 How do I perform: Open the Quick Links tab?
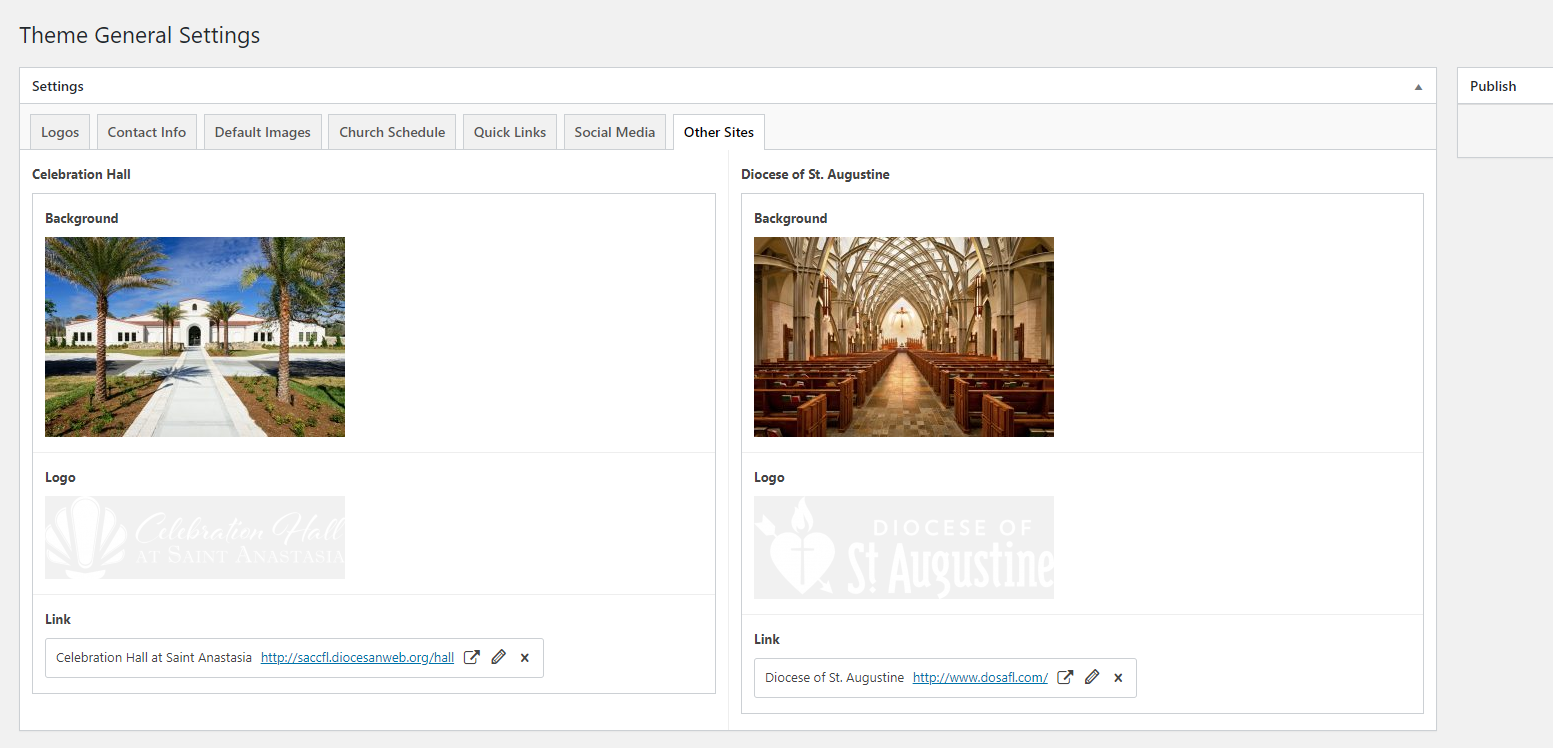pos(510,132)
